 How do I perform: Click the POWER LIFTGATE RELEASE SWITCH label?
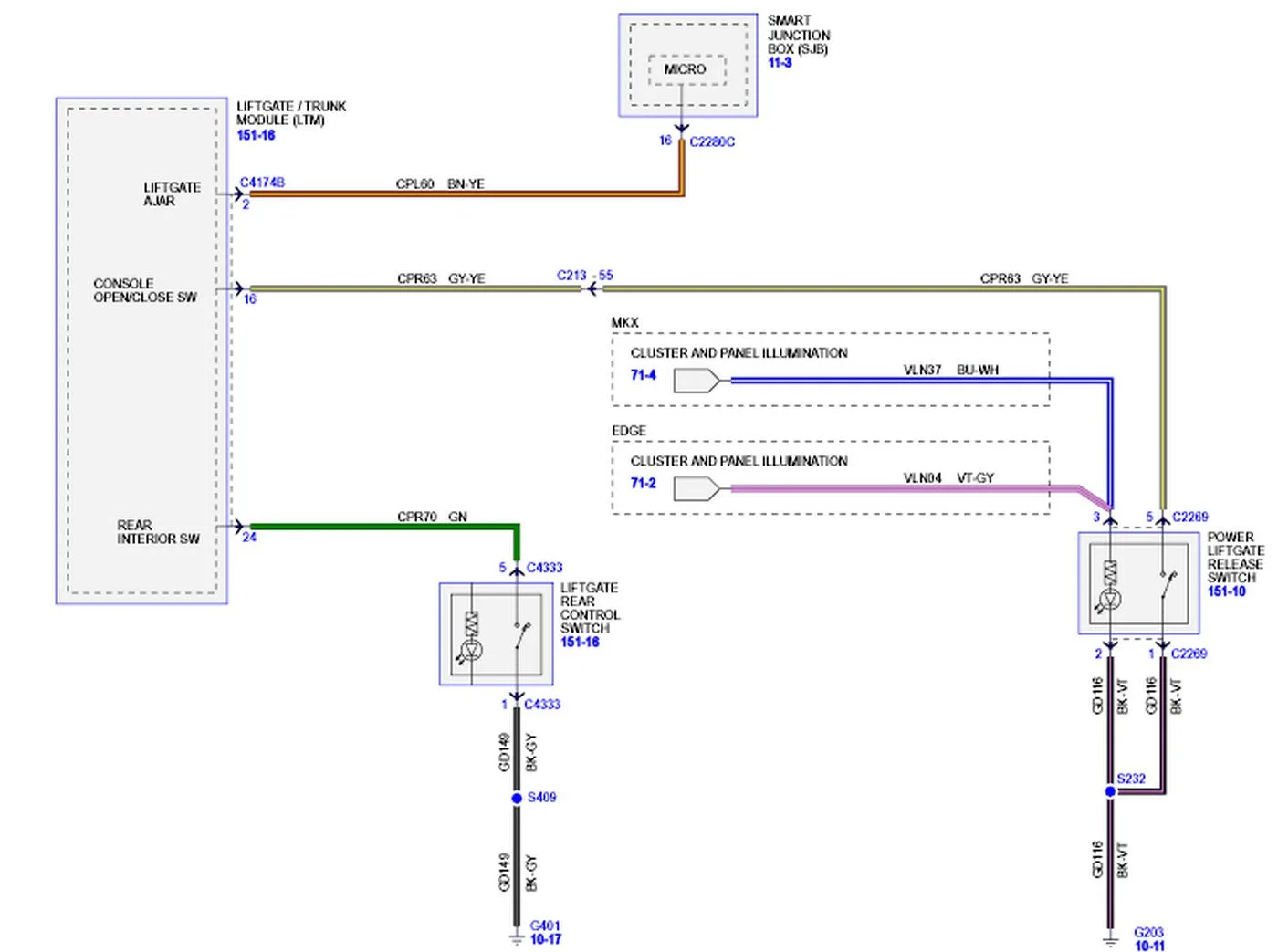point(1236,558)
